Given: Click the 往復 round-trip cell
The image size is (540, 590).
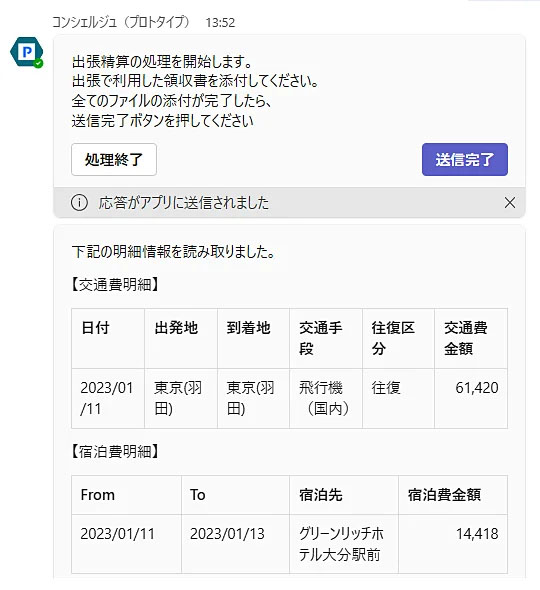Looking at the screenshot, I should (399, 398).
